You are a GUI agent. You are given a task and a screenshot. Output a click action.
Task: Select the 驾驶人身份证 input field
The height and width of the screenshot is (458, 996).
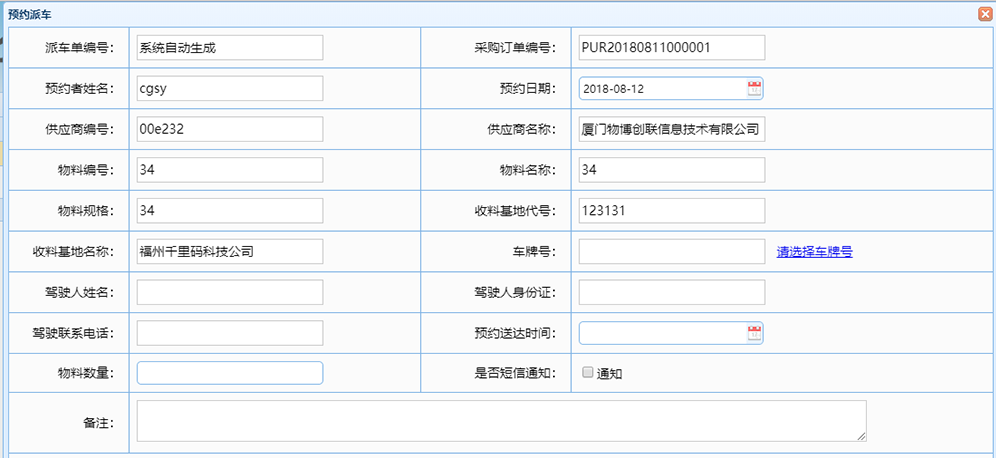coord(671,292)
